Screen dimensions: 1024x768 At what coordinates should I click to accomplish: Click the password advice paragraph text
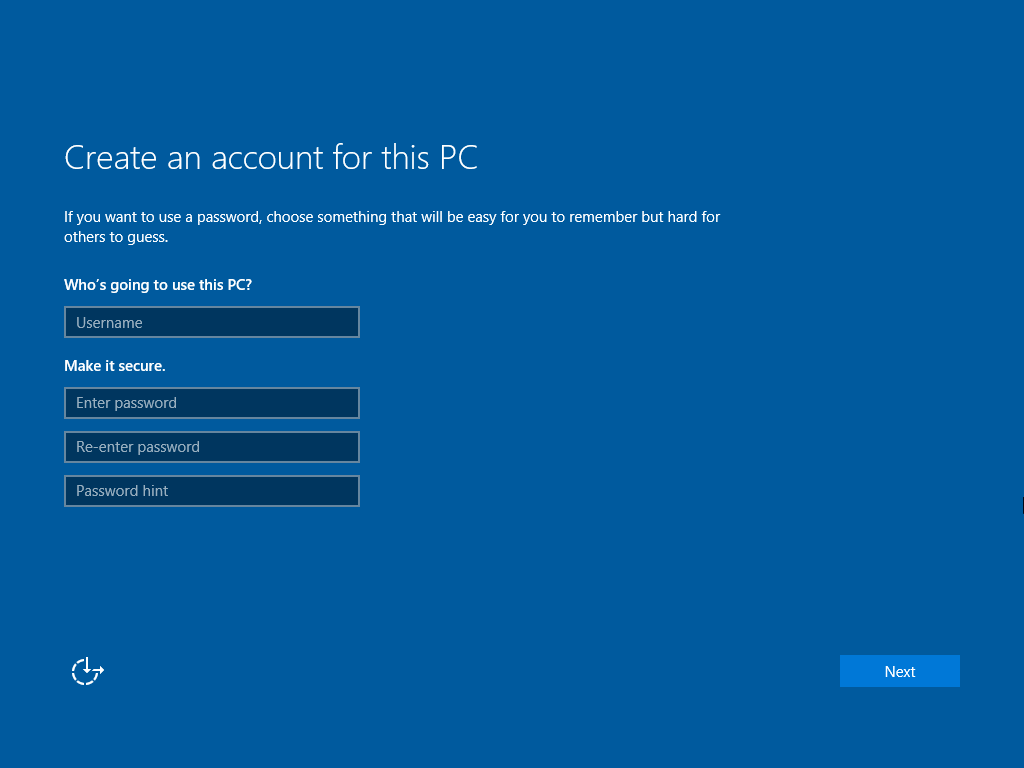392,227
